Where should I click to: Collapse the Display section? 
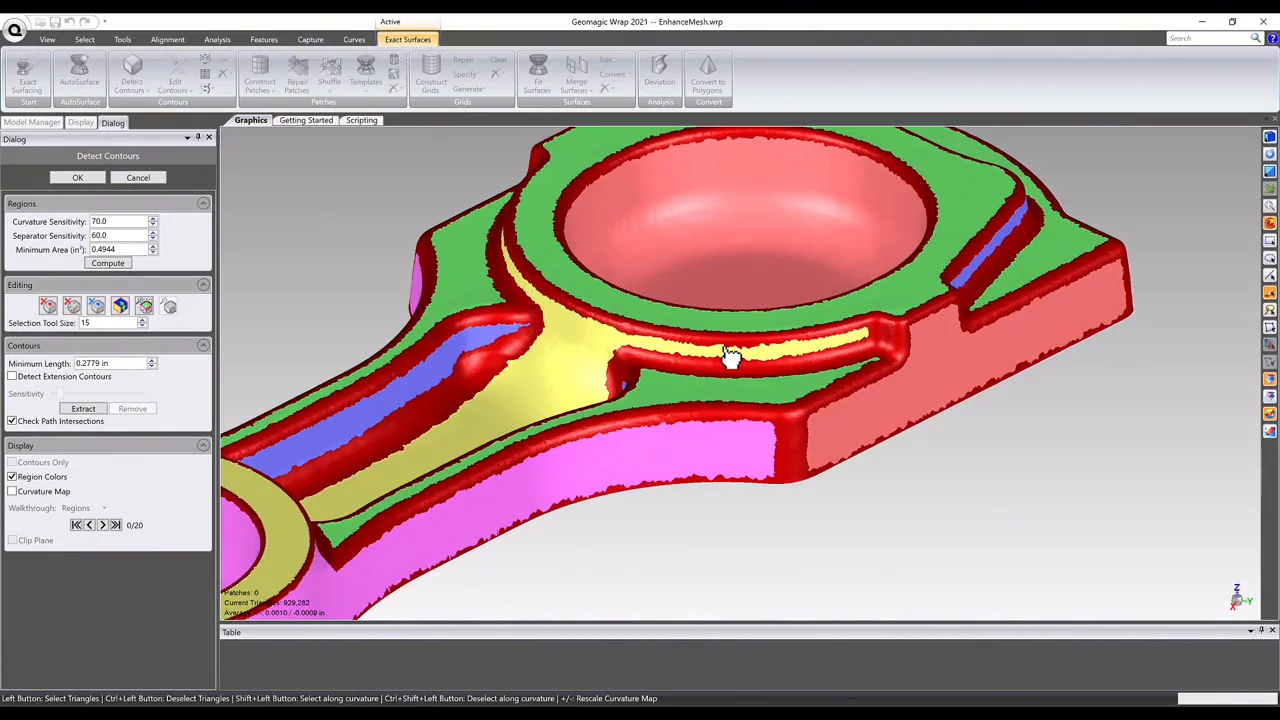203,445
